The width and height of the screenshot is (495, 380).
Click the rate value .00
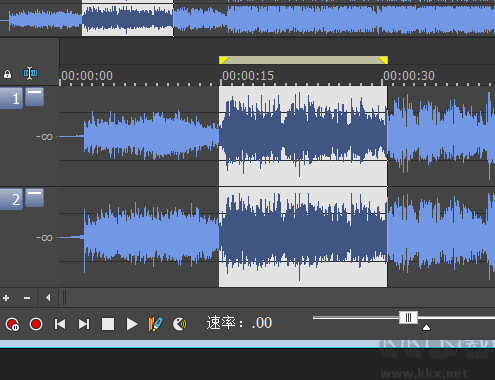(262, 323)
